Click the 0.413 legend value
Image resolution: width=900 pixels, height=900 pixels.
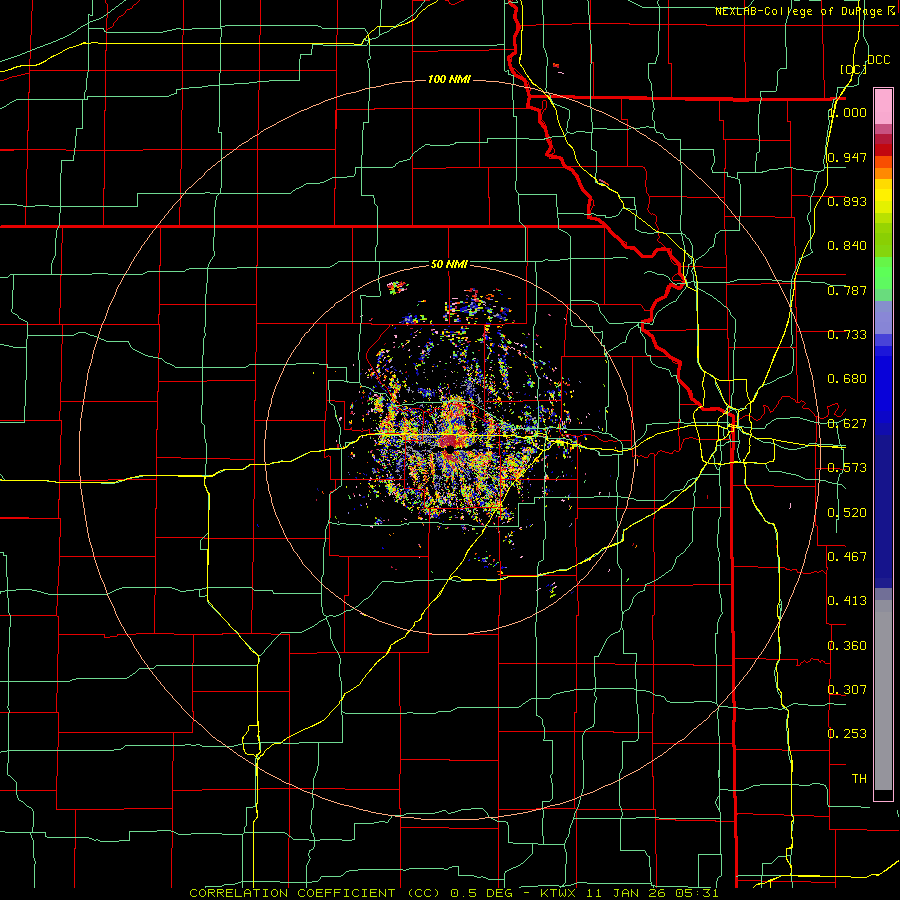[x=847, y=601]
